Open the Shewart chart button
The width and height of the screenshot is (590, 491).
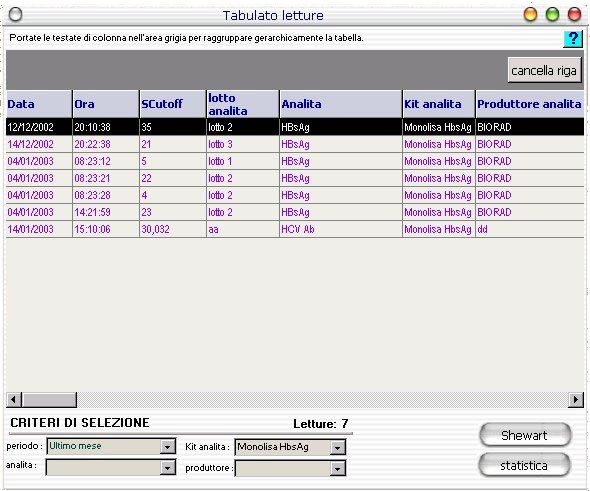pos(525,435)
